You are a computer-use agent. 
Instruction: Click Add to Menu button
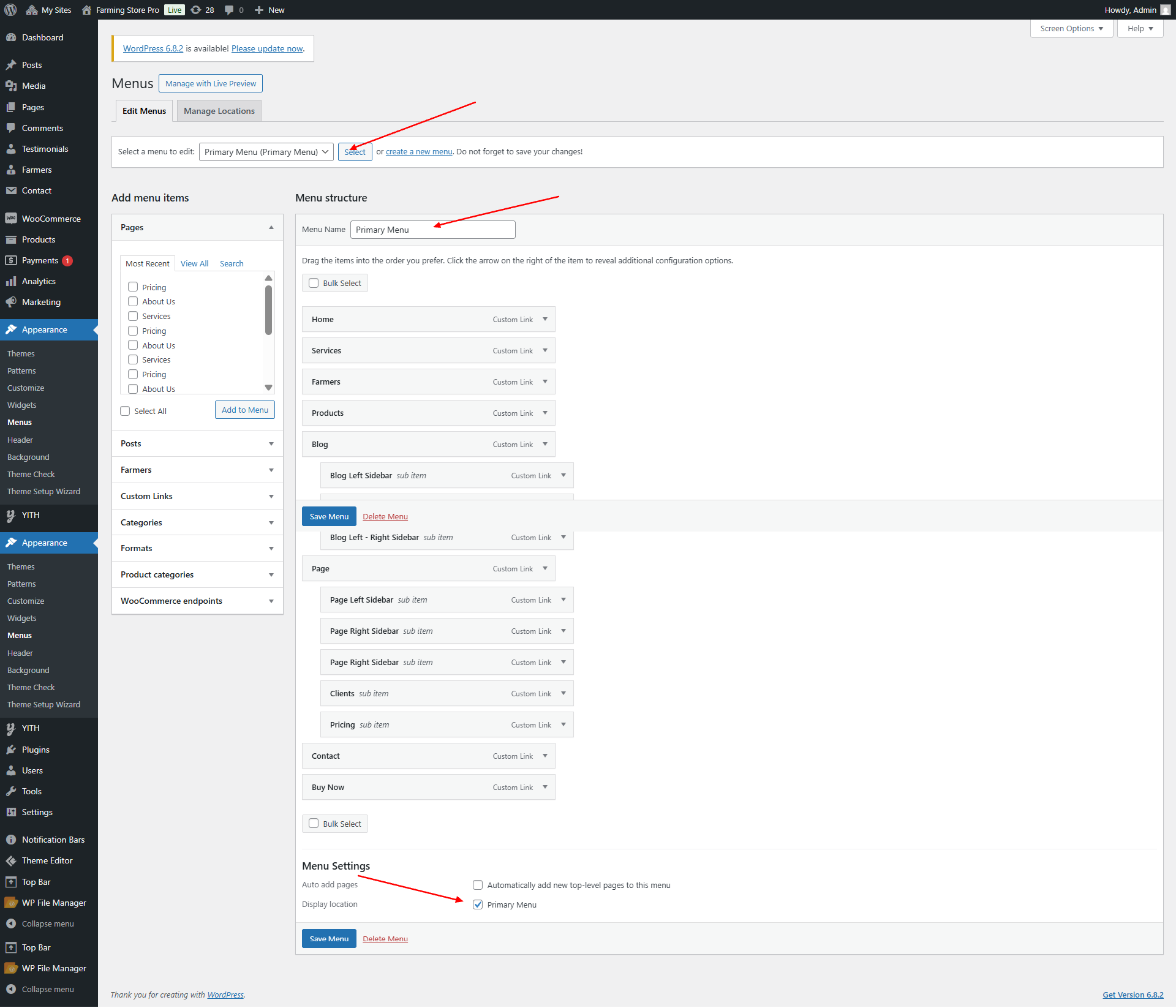point(245,410)
